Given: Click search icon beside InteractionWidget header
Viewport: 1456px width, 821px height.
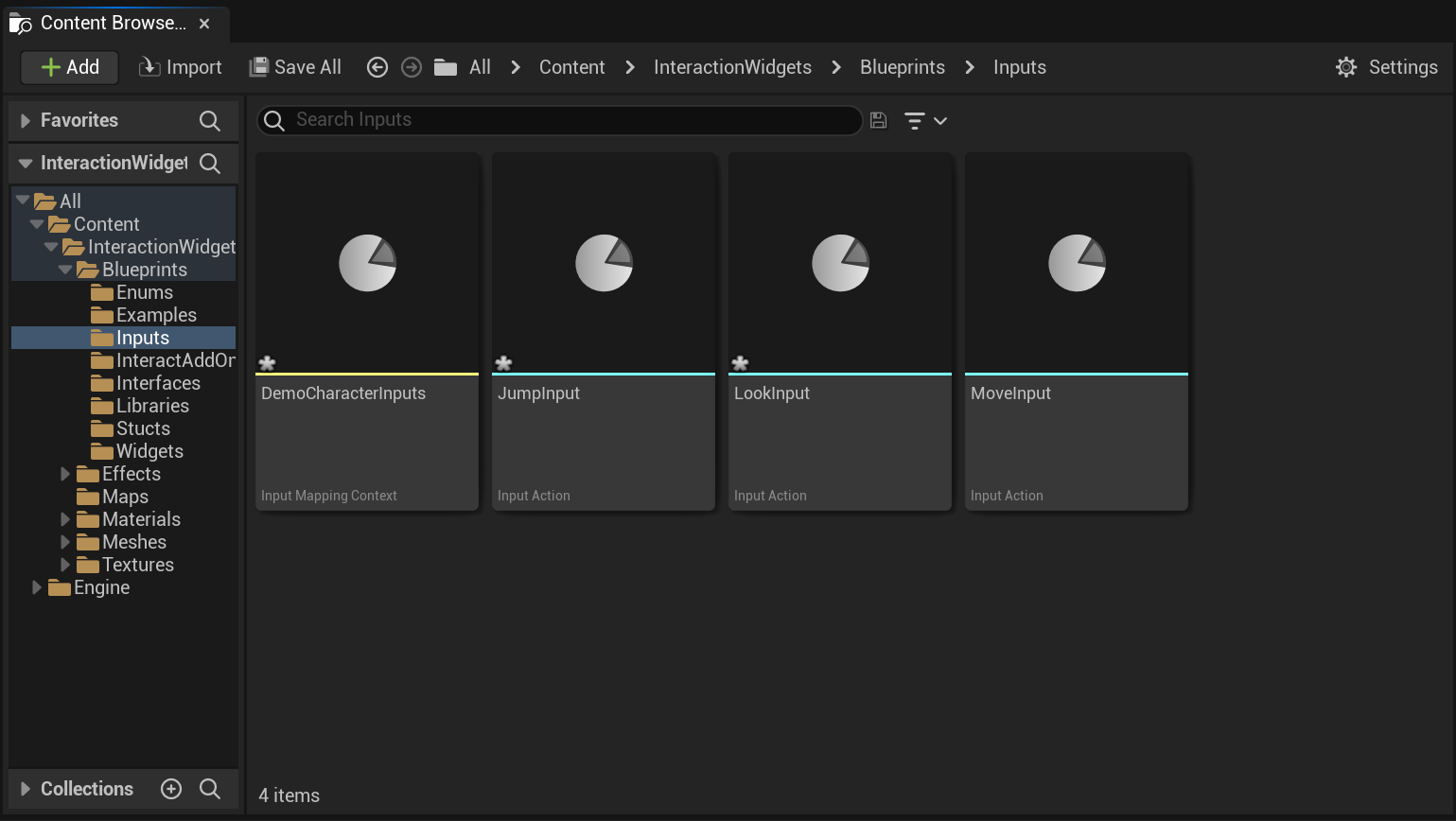Looking at the screenshot, I should coord(210,164).
